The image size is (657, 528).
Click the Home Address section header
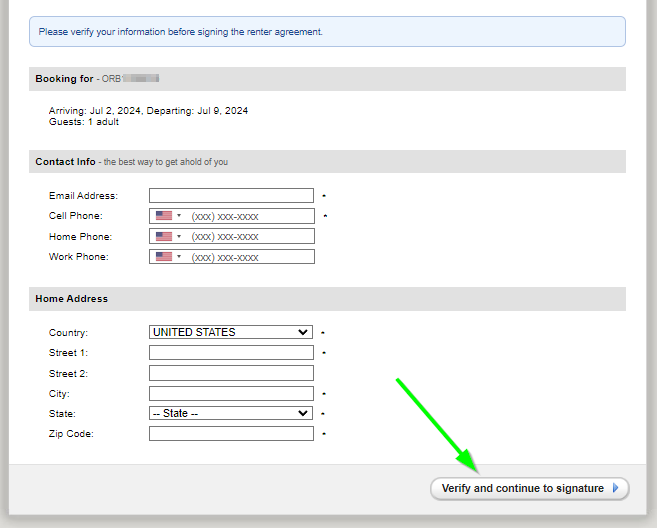click(x=327, y=298)
